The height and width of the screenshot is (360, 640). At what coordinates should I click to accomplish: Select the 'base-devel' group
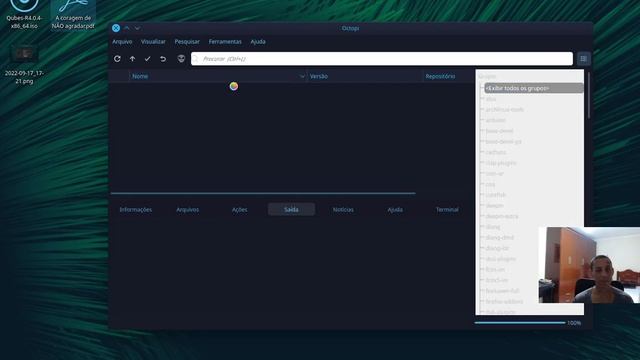[499, 131]
